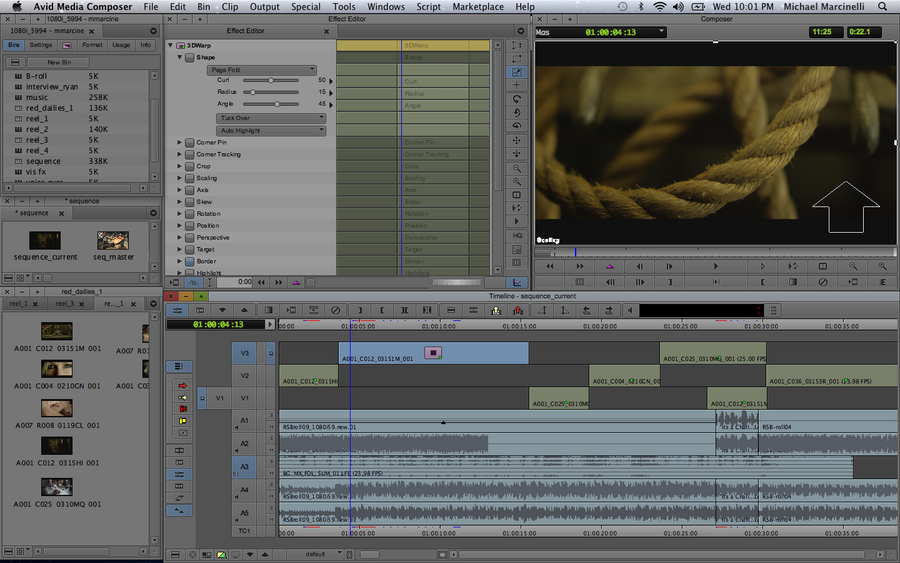This screenshot has width=900, height=563.
Task: Enable the Crop parameter checkbox
Action: 188,166
